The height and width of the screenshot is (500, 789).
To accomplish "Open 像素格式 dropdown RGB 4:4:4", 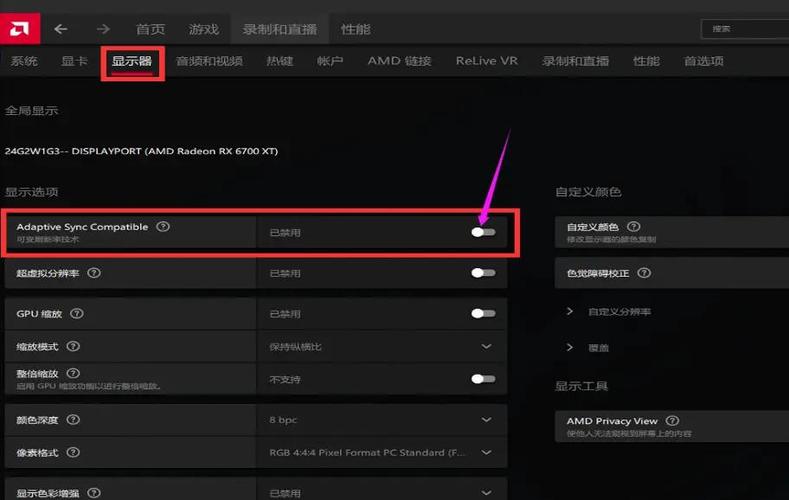I will pyautogui.click(x=382, y=452).
